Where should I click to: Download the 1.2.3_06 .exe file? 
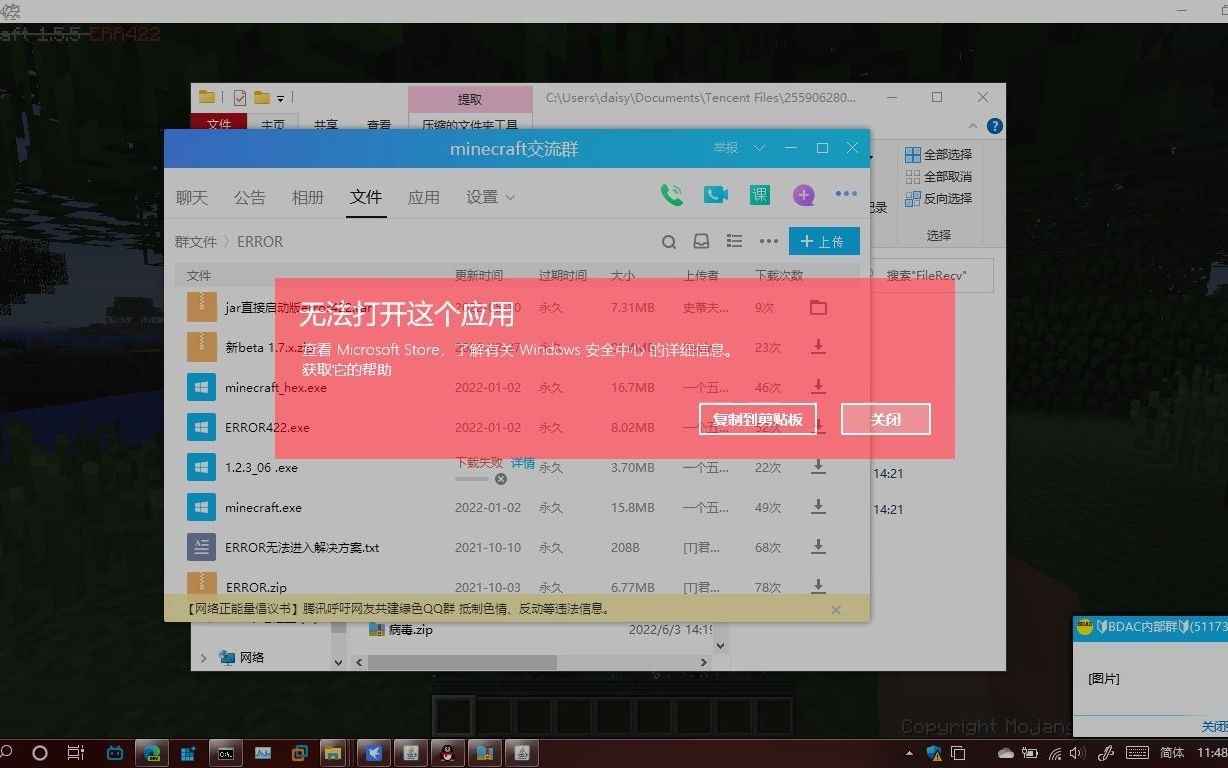818,467
